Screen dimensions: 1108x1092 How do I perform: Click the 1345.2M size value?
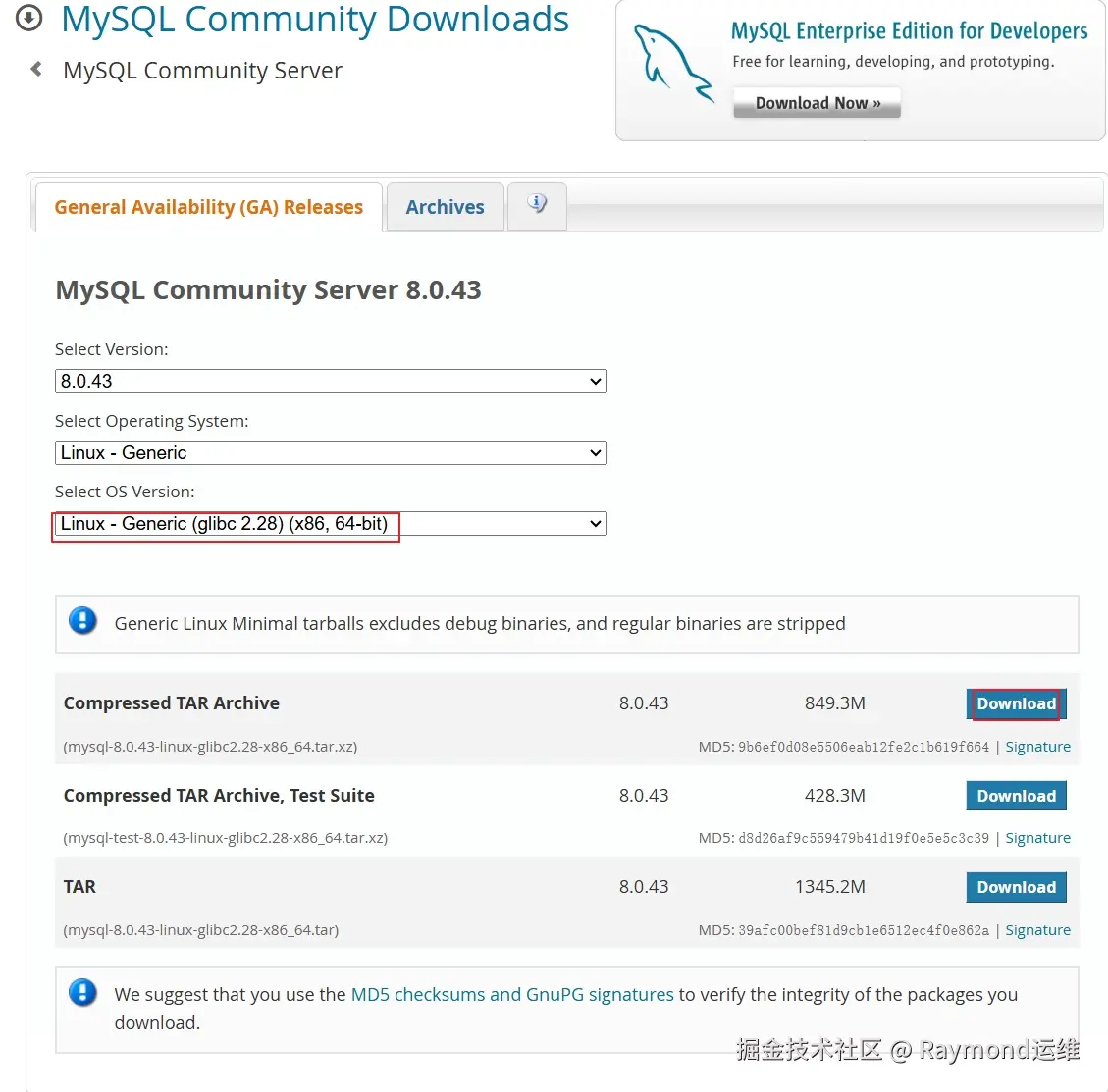tap(830, 887)
